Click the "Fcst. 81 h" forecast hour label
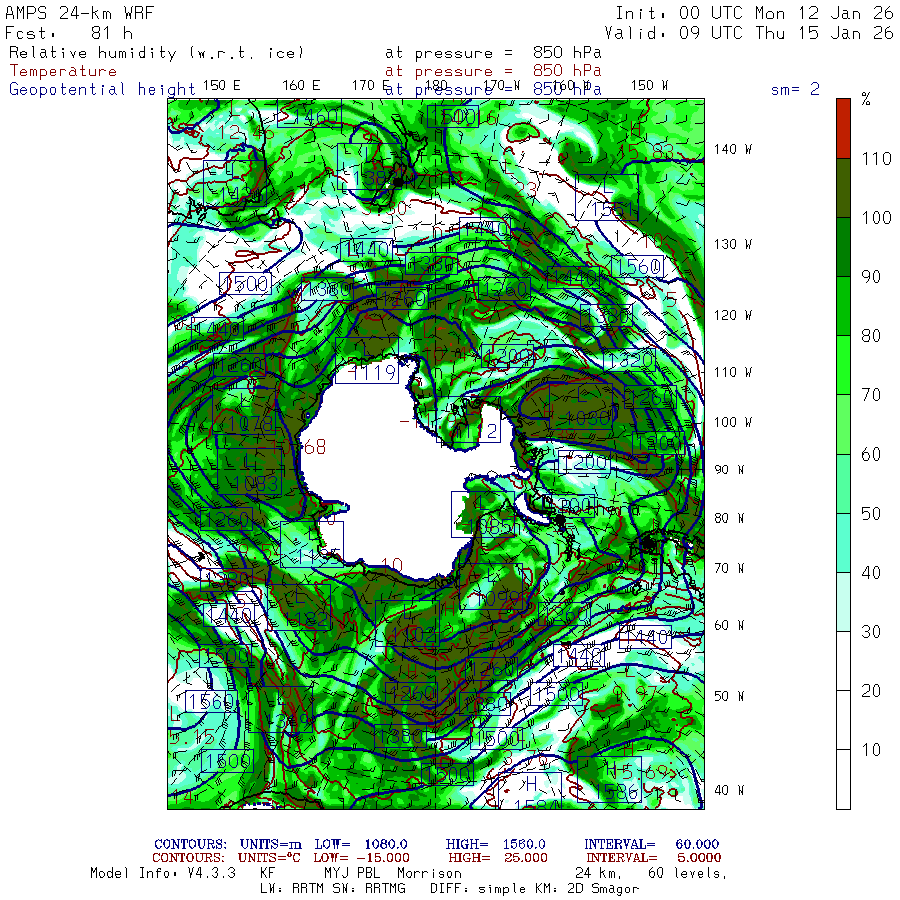 click(x=68, y=32)
